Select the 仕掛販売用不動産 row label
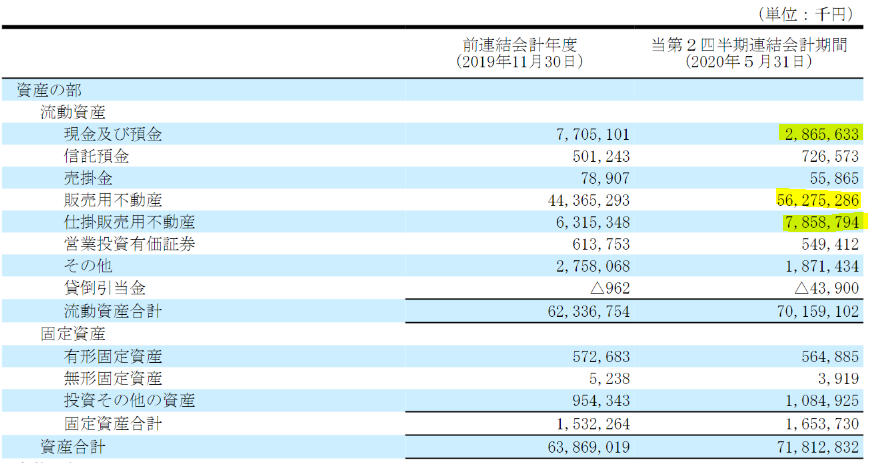 click(x=129, y=223)
